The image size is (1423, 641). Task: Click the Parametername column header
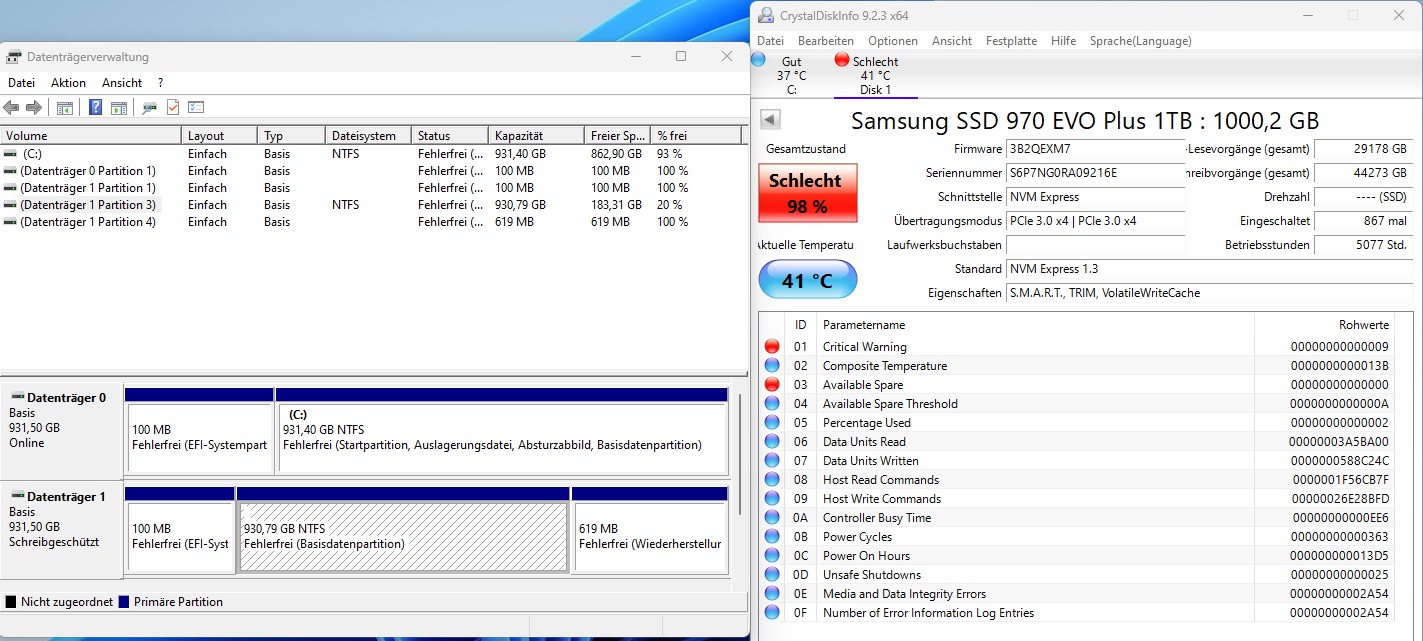tap(1035, 325)
